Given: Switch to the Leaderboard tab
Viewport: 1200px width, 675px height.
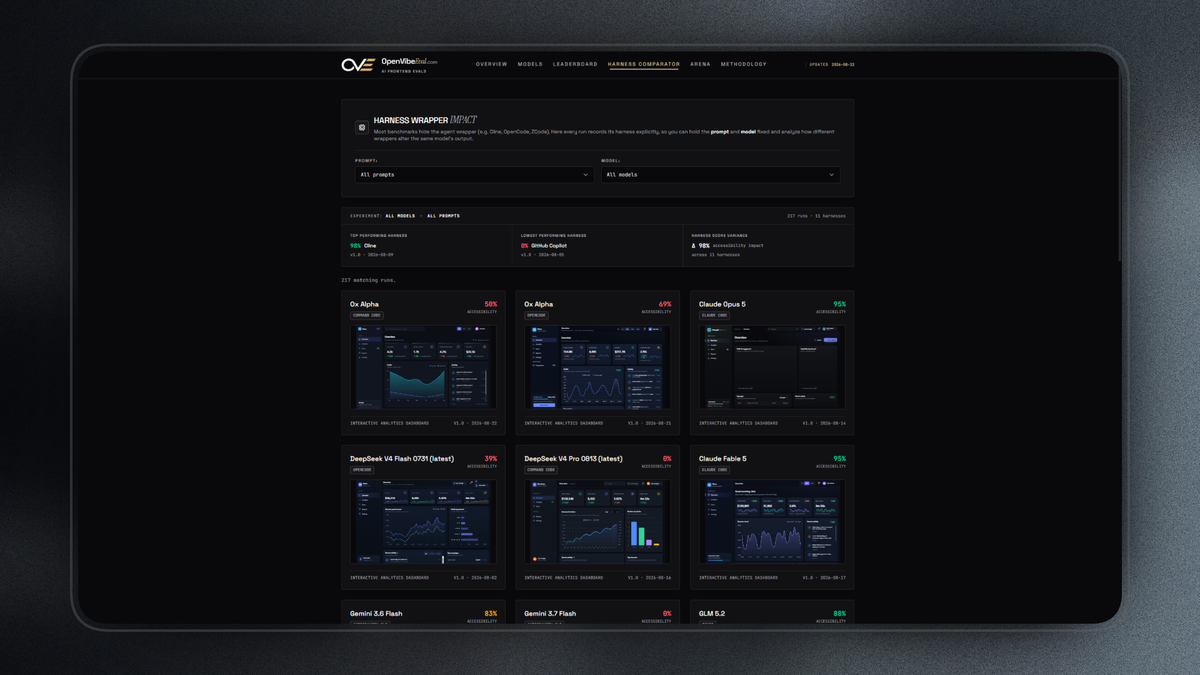Looking at the screenshot, I should pyautogui.click(x=575, y=64).
